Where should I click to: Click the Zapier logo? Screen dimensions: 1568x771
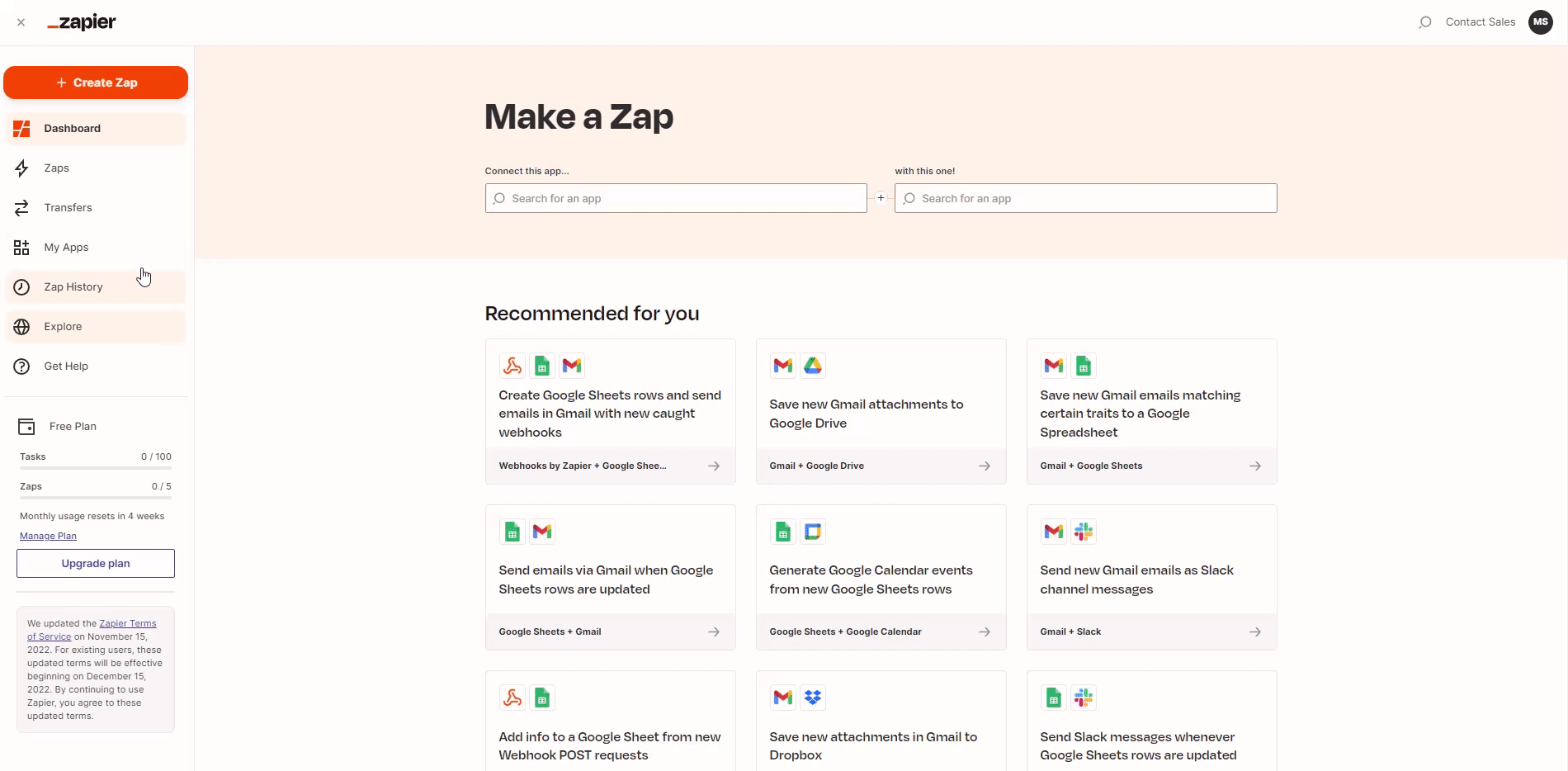point(82,22)
